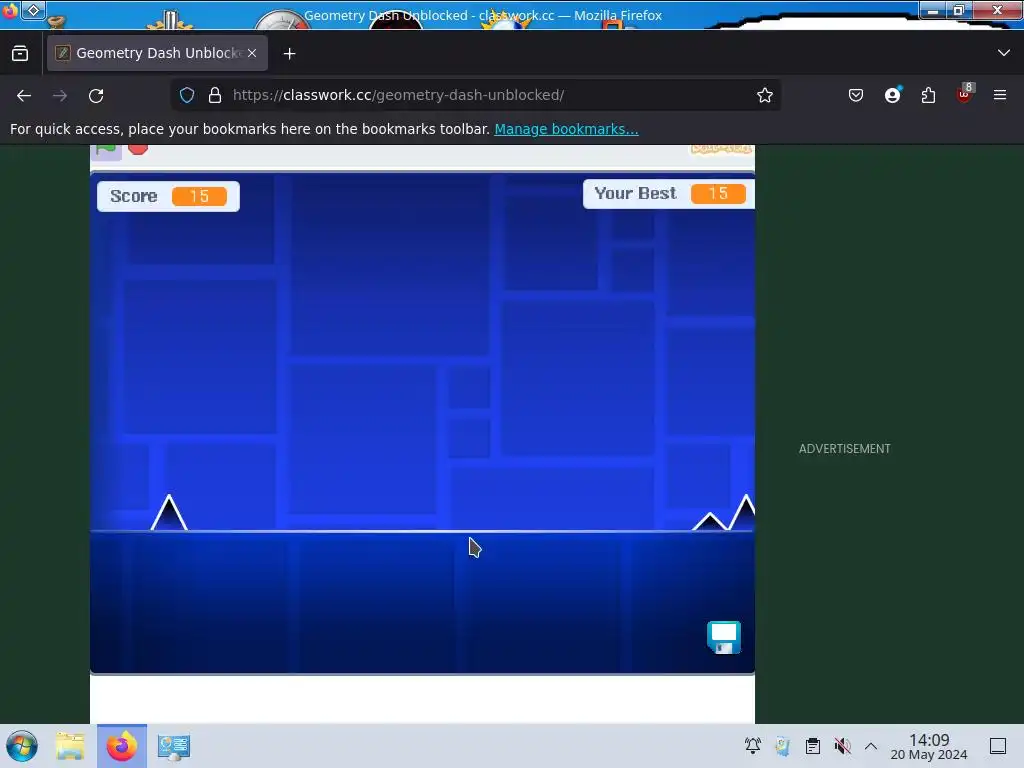Close the Firefox window

(997, 10)
